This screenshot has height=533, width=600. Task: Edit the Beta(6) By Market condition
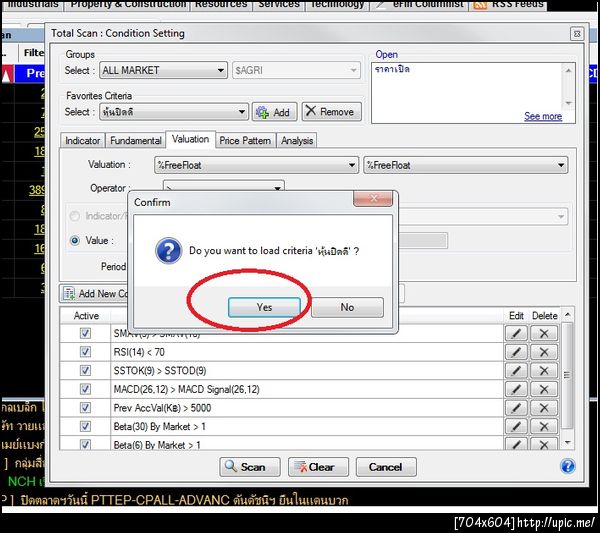(x=516, y=444)
